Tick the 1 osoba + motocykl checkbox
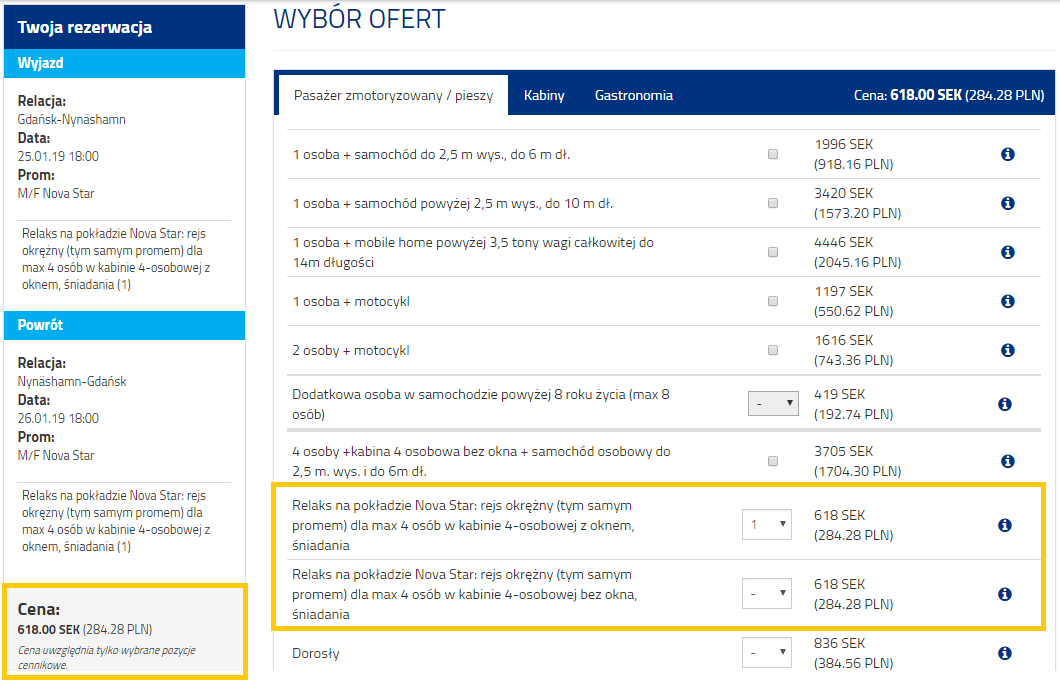Screen dimensions: 1060x680 click(772, 301)
